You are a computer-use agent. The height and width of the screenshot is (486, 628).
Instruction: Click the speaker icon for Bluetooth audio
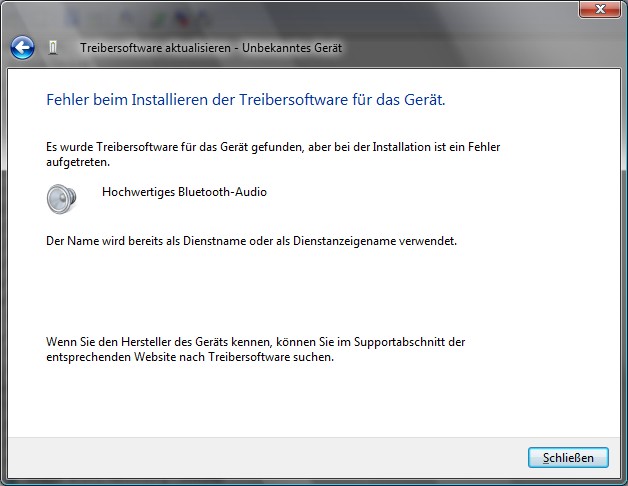(x=61, y=199)
